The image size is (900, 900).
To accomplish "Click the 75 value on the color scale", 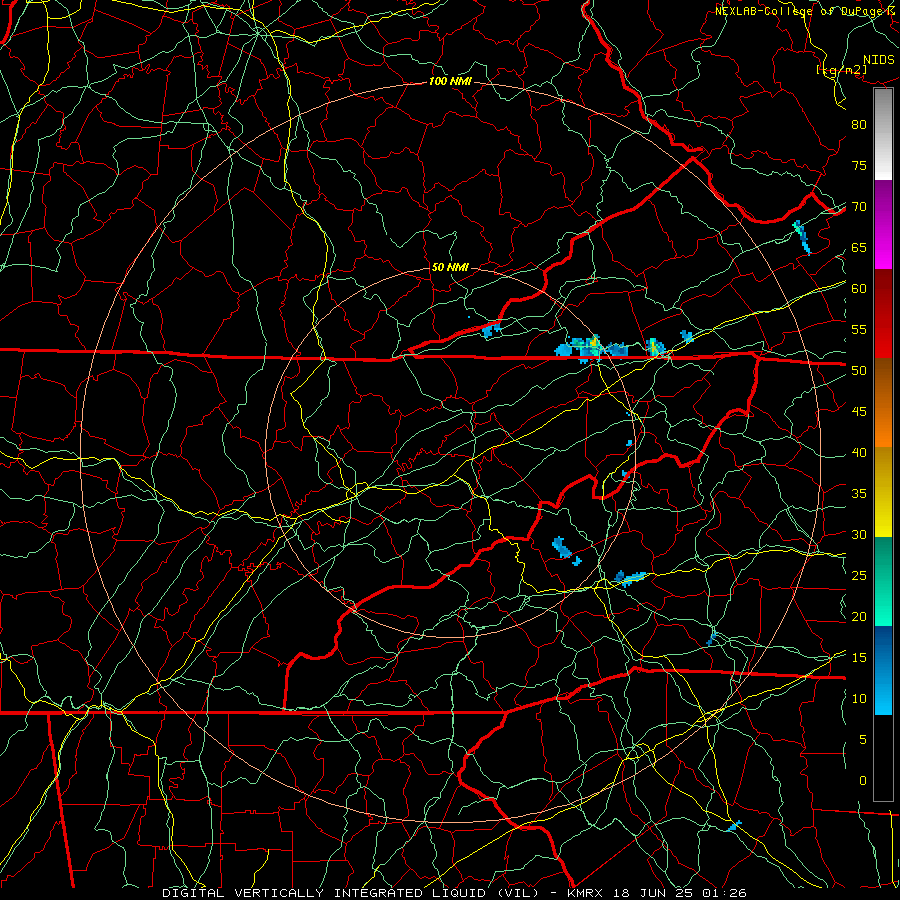I will [x=859, y=166].
